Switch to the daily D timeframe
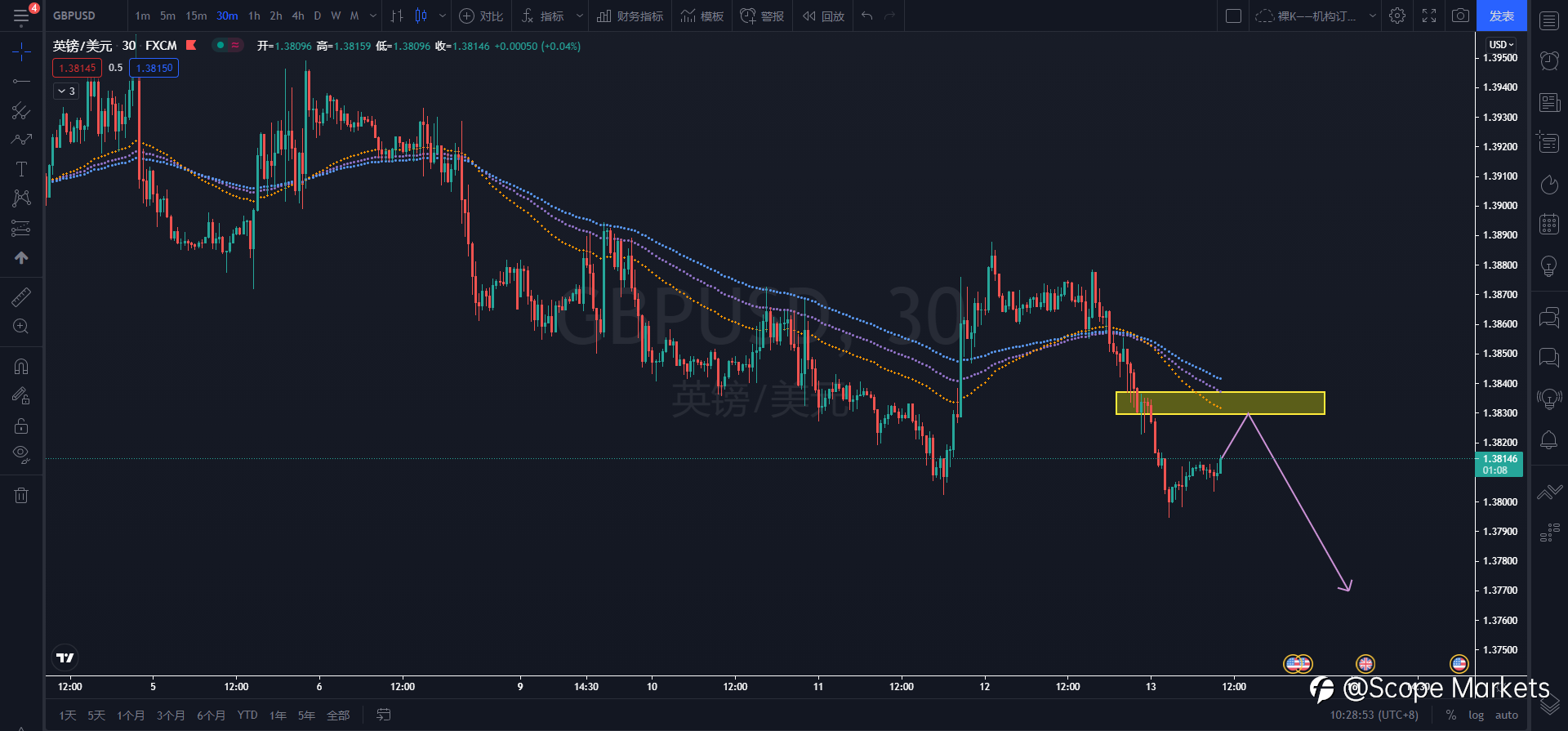This screenshot has width=1568, height=731. coord(318,16)
